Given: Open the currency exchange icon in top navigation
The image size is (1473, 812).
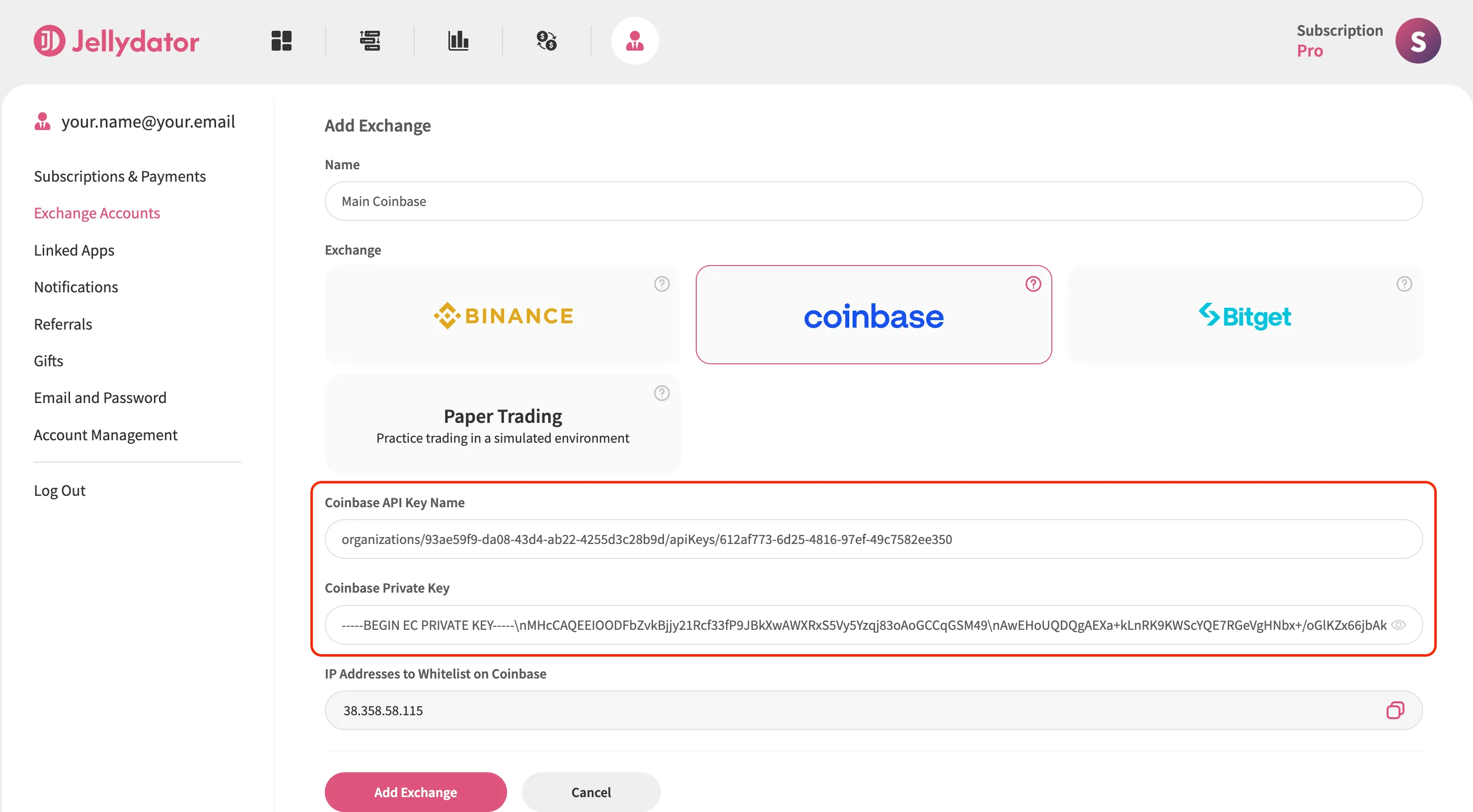Looking at the screenshot, I should tap(547, 41).
